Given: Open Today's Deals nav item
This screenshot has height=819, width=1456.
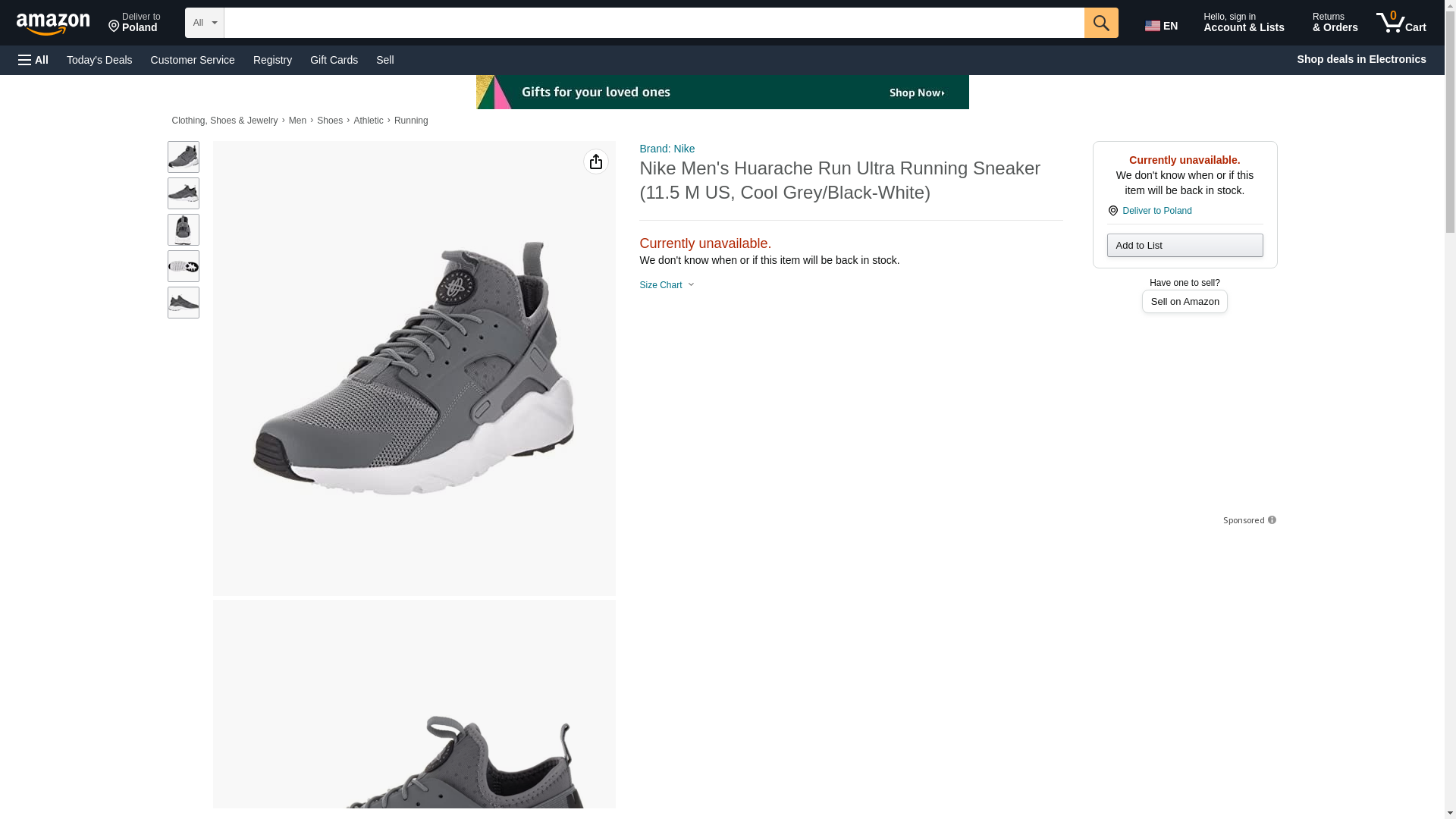Looking at the screenshot, I should pyautogui.click(x=99, y=60).
